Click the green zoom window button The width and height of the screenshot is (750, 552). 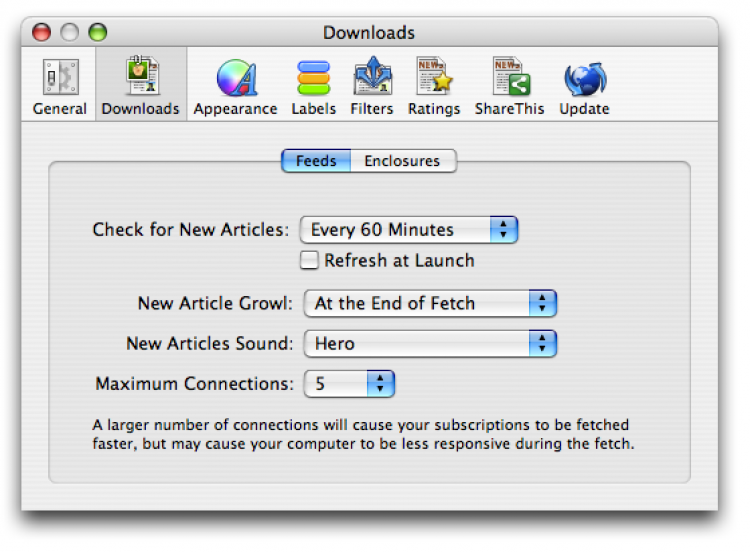click(98, 33)
